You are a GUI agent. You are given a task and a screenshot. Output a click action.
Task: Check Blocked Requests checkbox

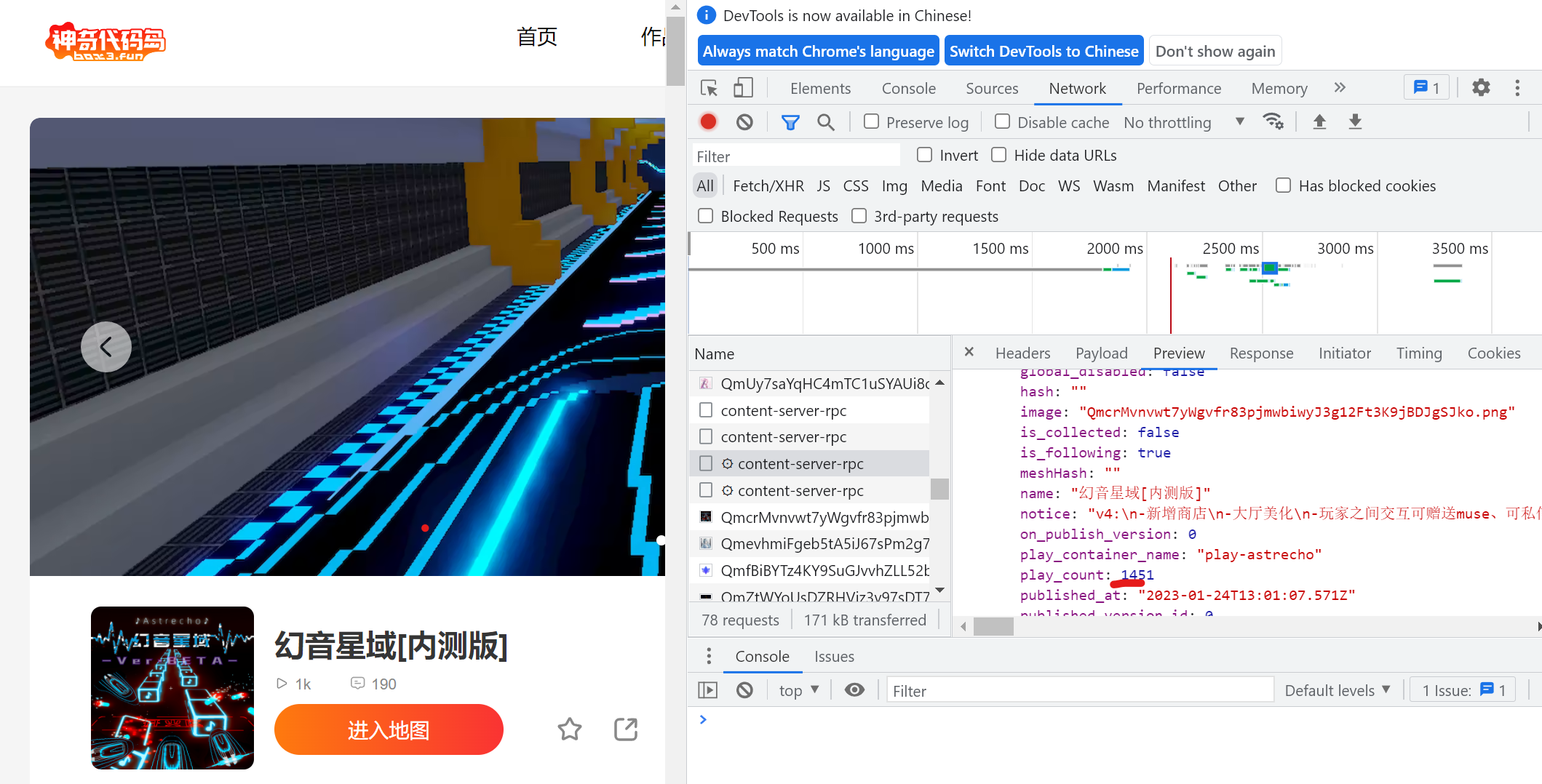point(705,216)
